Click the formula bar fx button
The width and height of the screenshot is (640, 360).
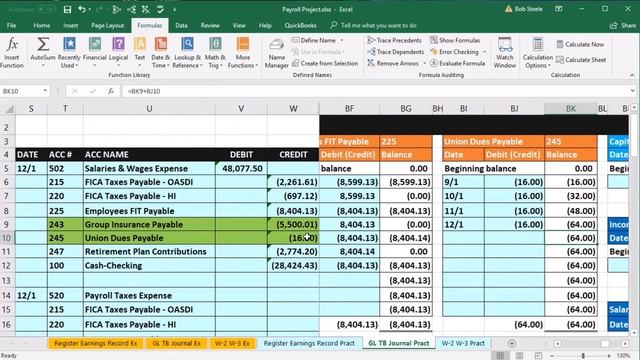point(111,91)
